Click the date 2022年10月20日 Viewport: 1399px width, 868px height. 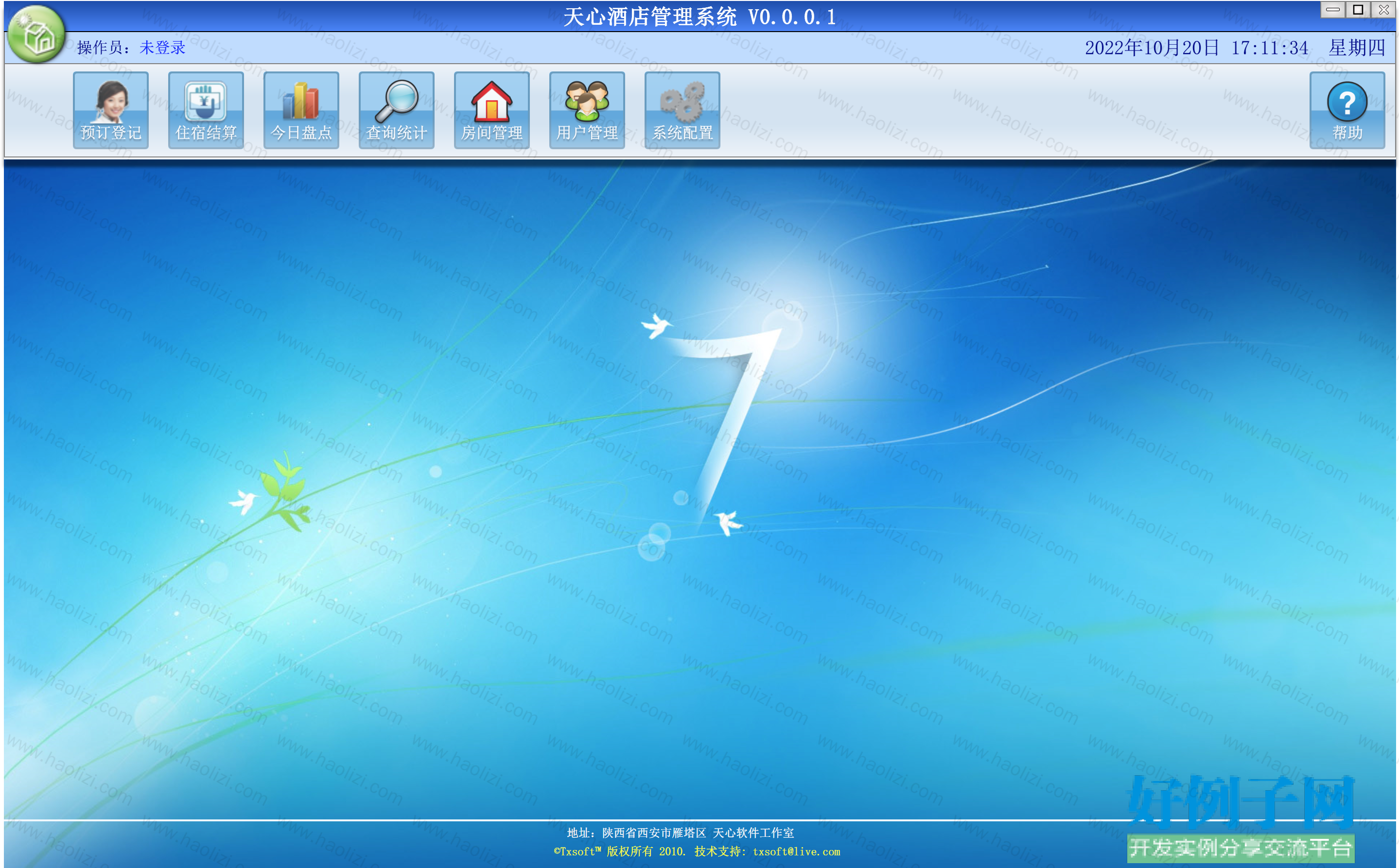pyautogui.click(x=1152, y=48)
